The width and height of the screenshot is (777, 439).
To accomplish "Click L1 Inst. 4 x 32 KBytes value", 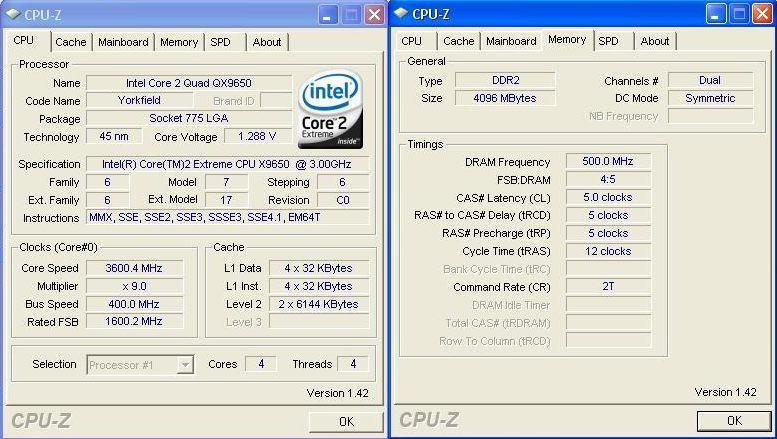I will 319,286.
